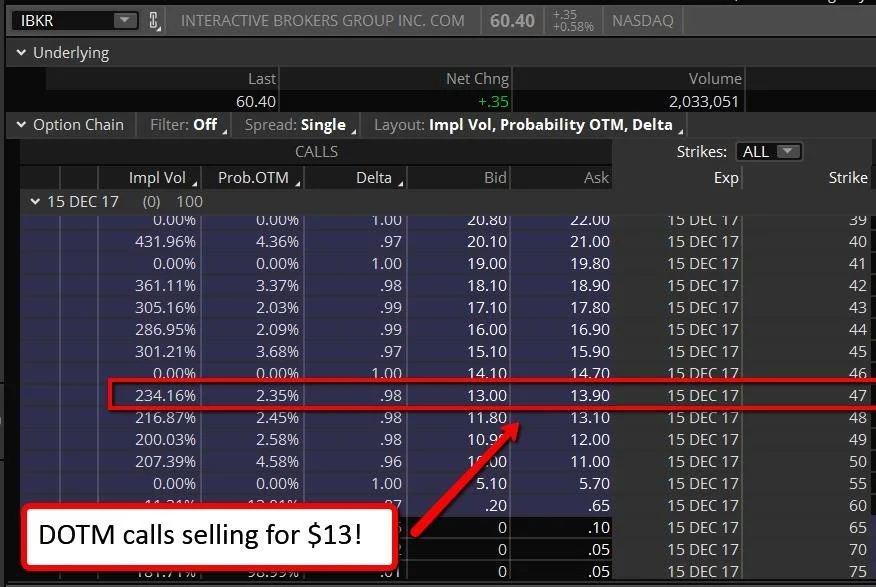Click the Prob.OTM column header
The height and width of the screenshot is (587, 876).
253,178
